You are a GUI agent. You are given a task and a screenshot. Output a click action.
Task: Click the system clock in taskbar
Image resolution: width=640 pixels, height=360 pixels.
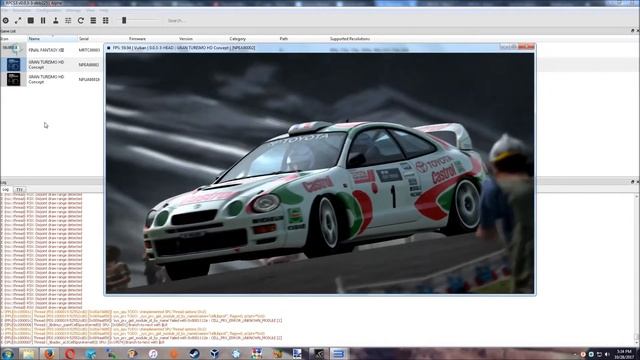coord(624,354)
